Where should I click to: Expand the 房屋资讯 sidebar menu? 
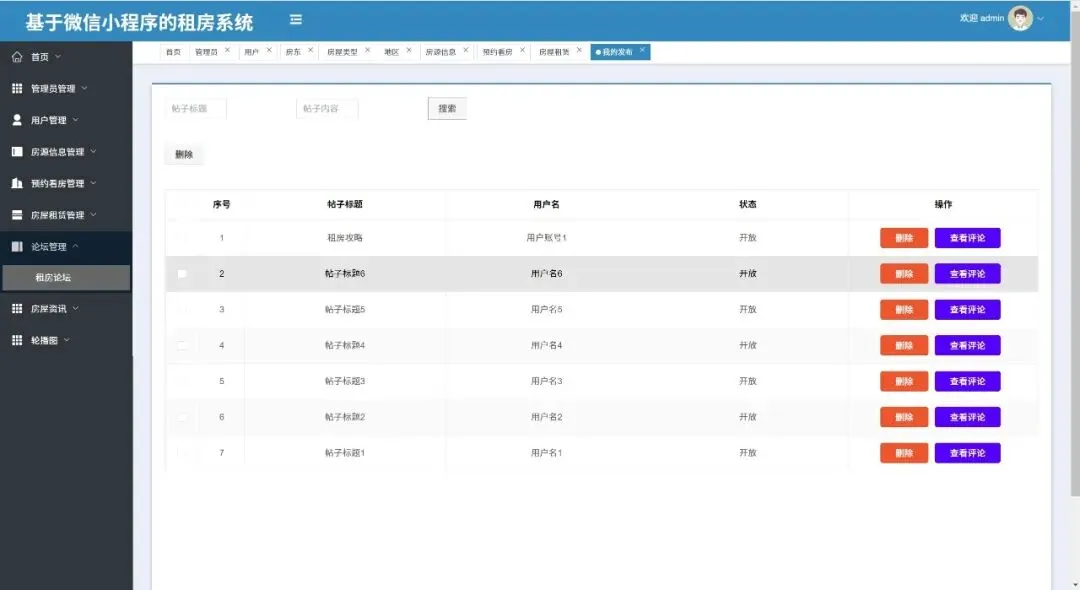point(76,308)
